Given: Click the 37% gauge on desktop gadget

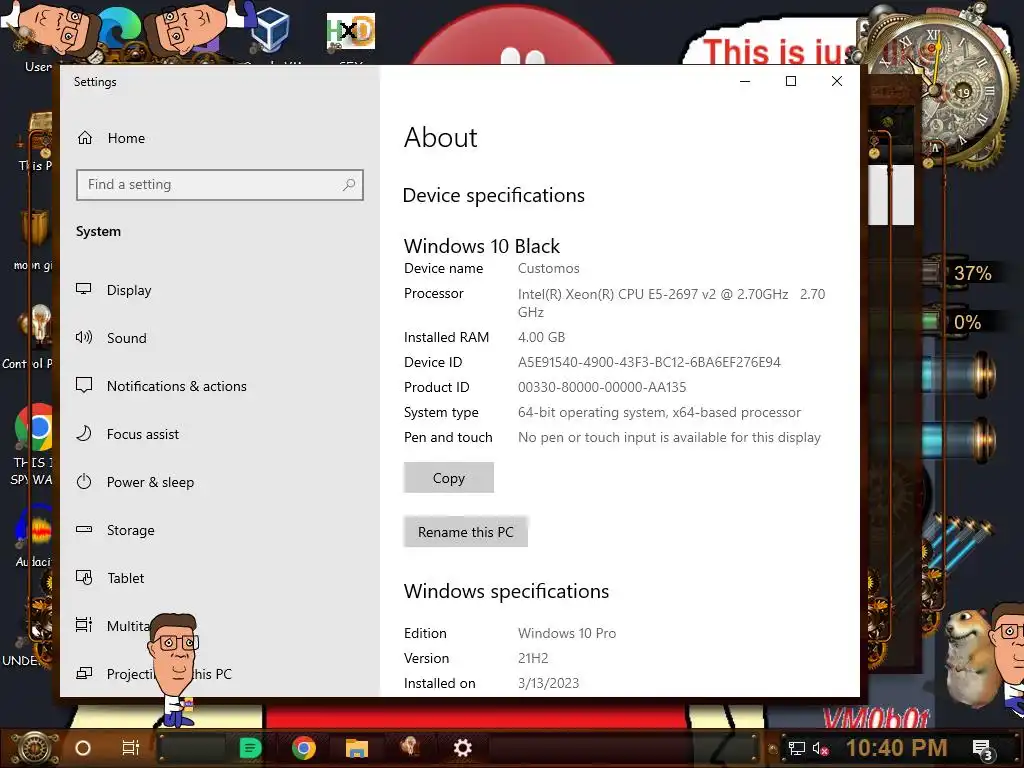Looking at the screenshot, I should (x=972, y=273).
